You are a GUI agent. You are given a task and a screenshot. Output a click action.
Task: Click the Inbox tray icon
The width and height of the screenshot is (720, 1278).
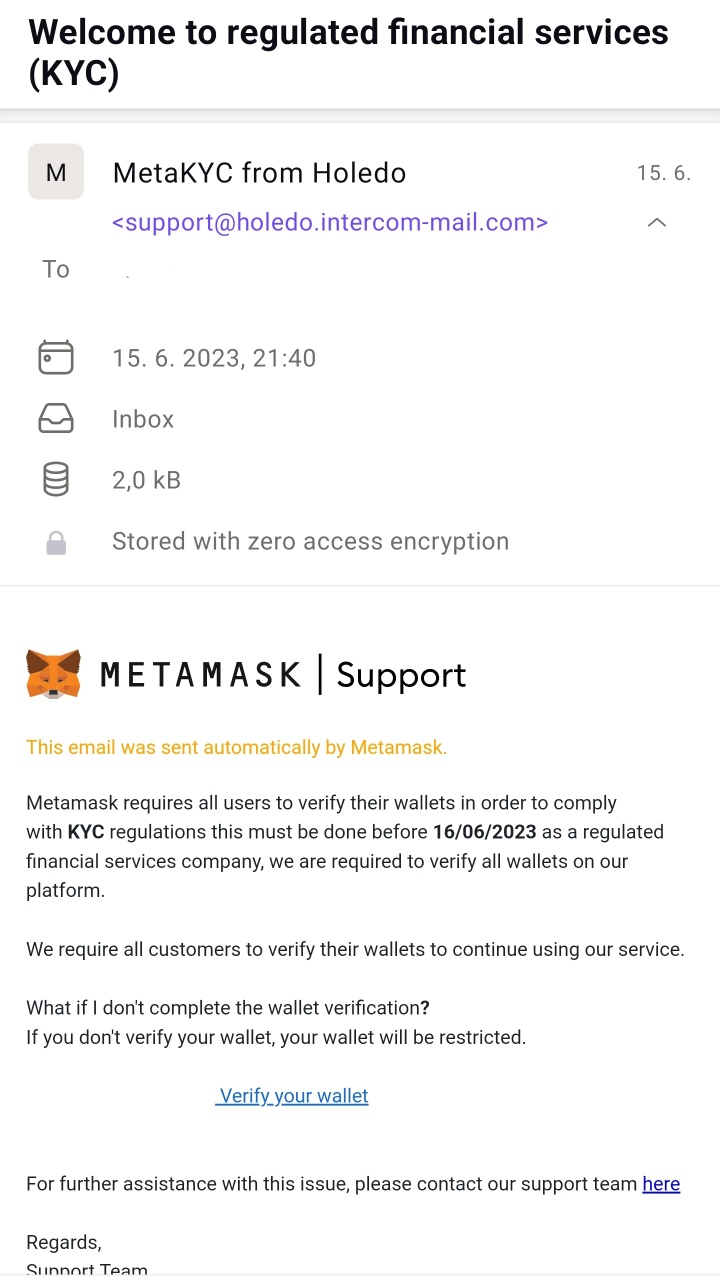point(56,419)
